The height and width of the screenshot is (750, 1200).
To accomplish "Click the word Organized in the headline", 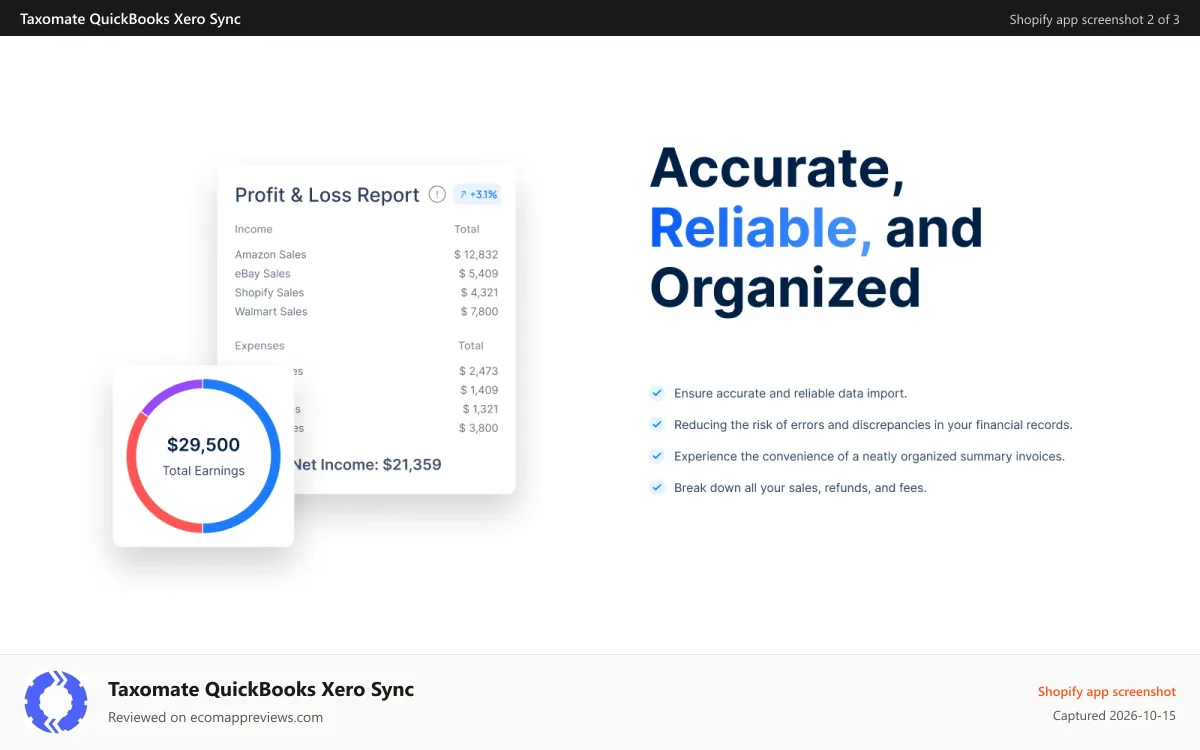I will (785, 289).
